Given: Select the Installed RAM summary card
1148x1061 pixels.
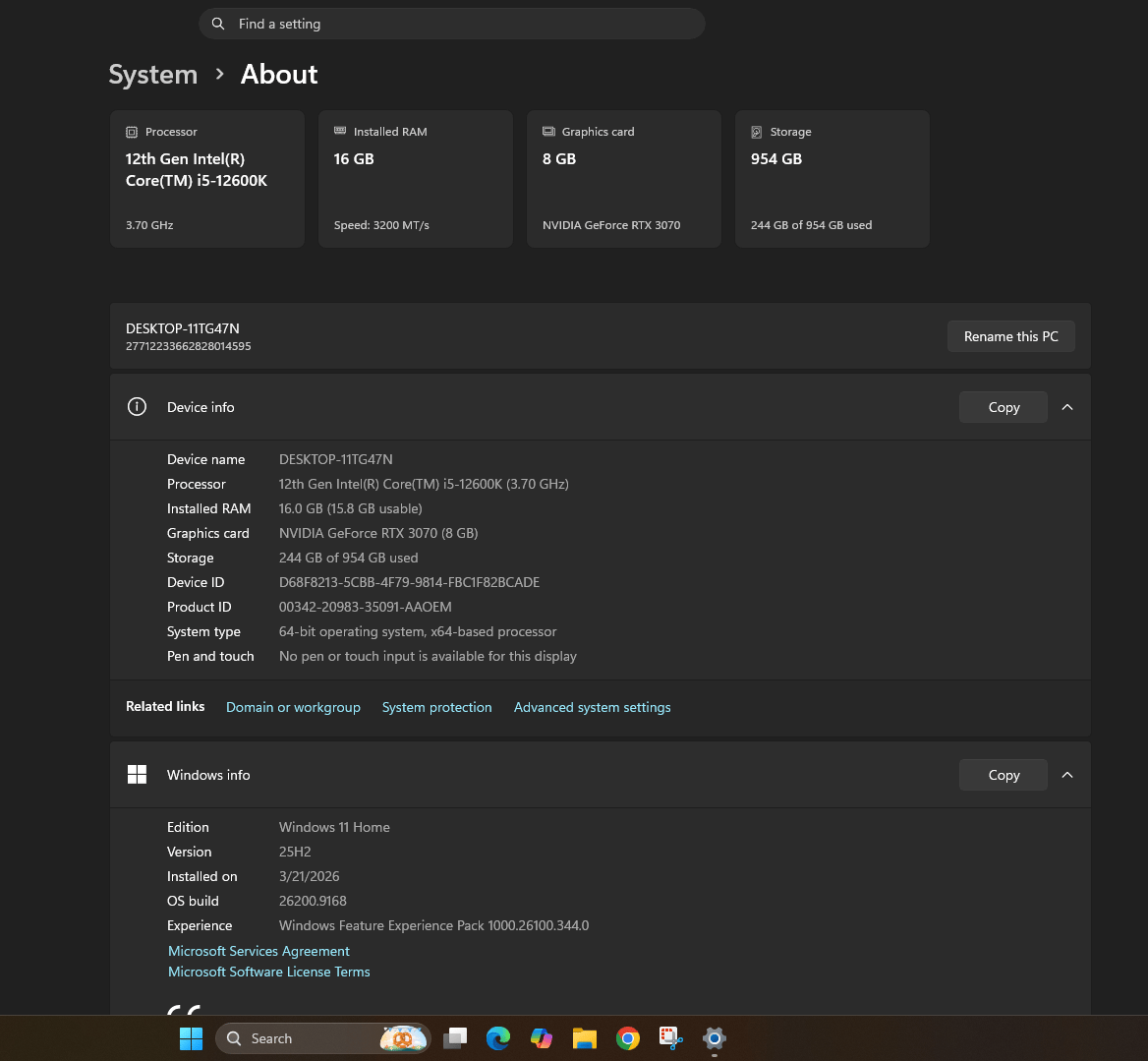Looking at the screenshot, I should (415, 179).
